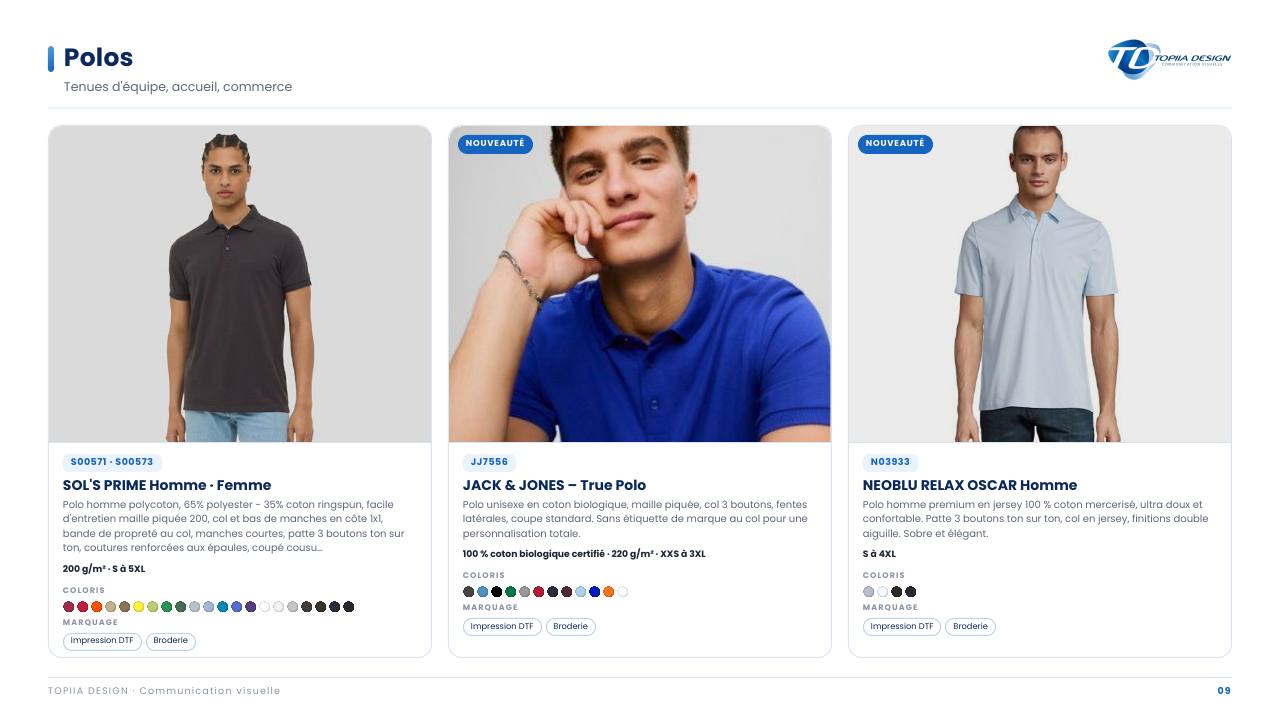Click the NOUVEAUTÉ badge on NEOBLU polo
1280x720 pixels.
point(895,144)
